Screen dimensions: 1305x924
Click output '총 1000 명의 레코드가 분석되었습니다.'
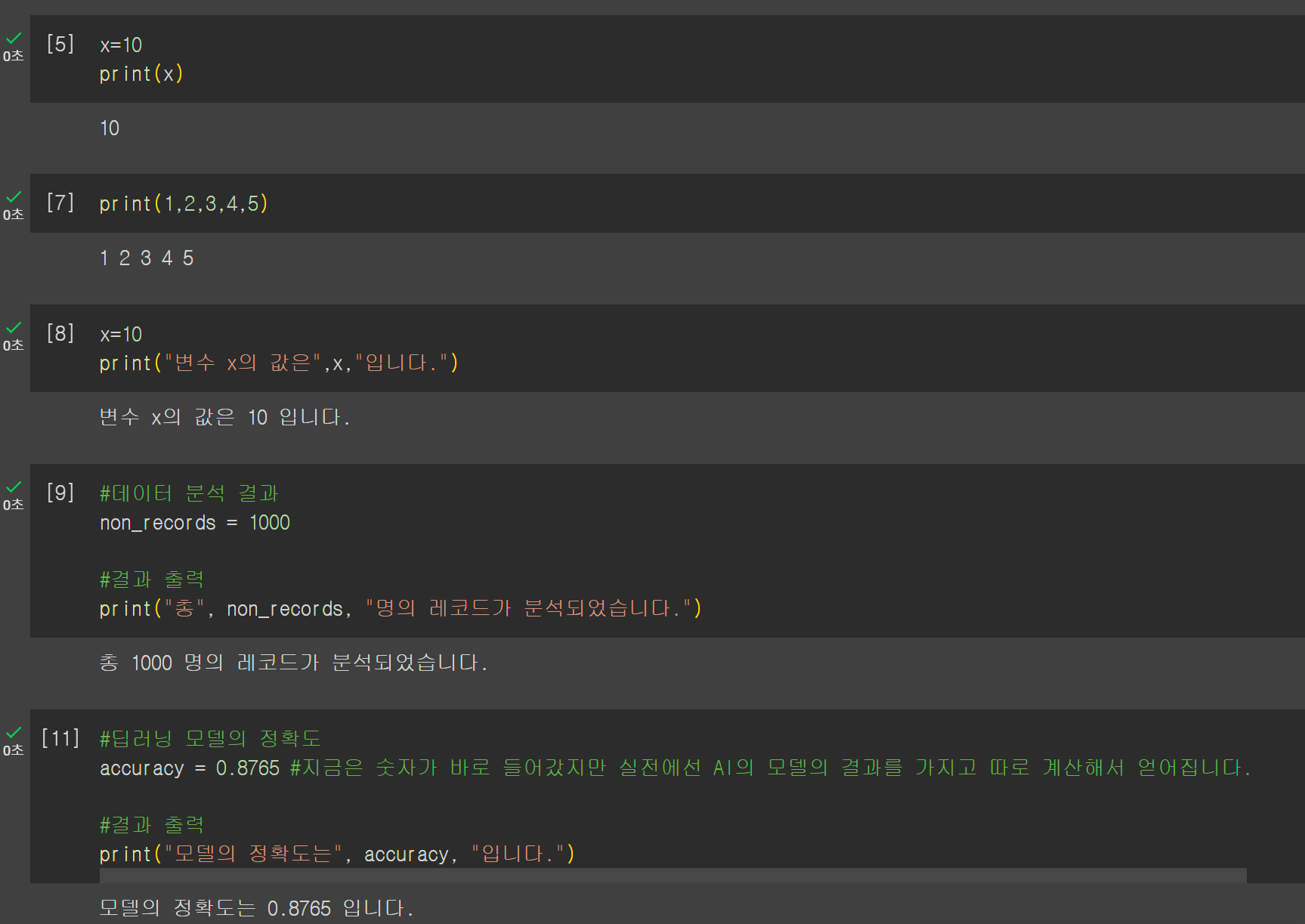tap(294, 663)
